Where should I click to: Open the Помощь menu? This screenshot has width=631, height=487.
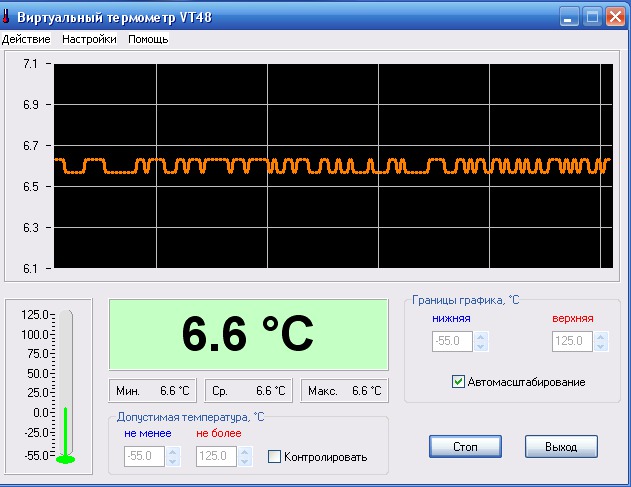tap(148, 39)
